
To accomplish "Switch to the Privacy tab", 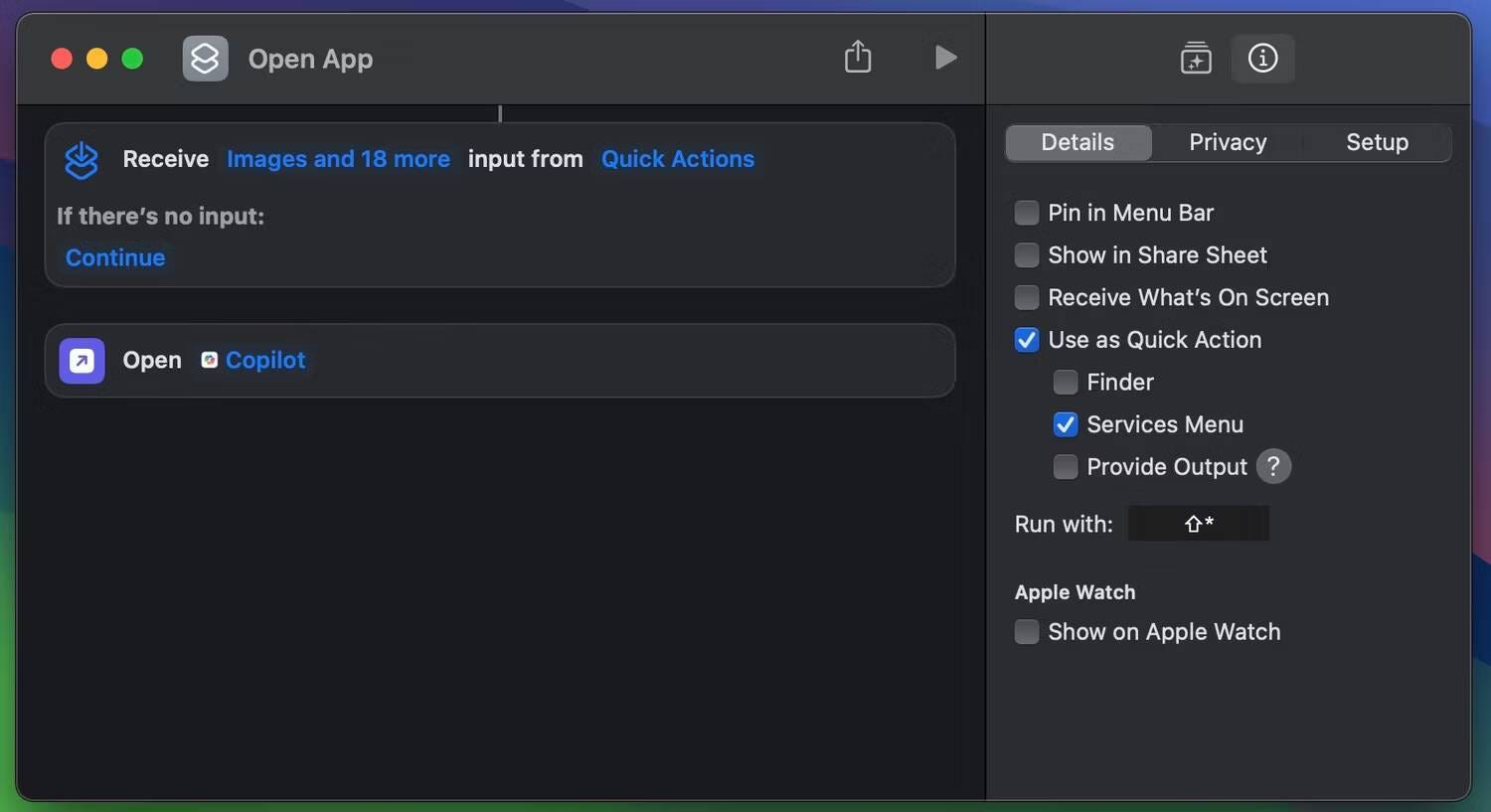I will 1227,141.
